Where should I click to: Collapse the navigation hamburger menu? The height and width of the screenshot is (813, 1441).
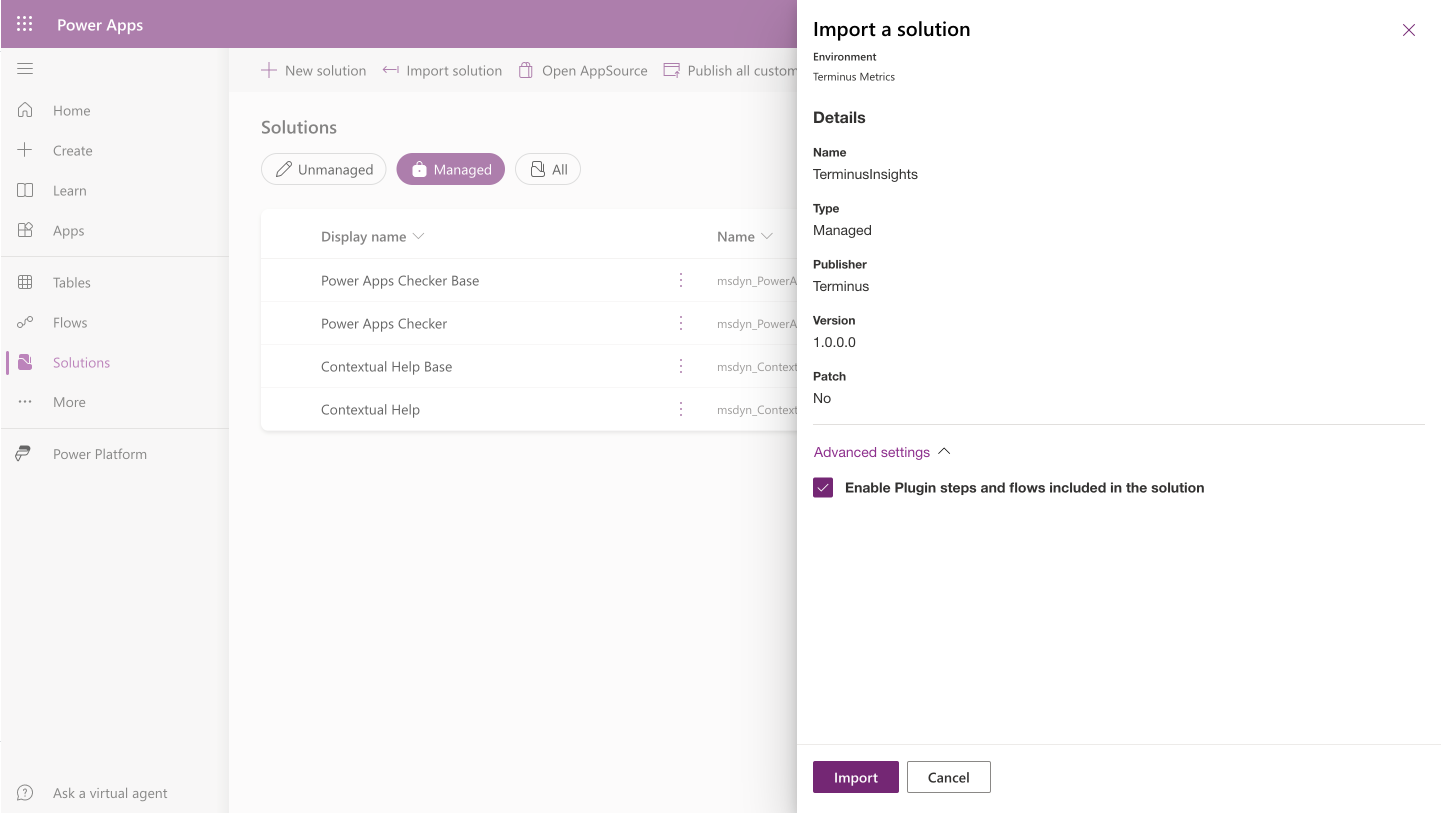25,69
